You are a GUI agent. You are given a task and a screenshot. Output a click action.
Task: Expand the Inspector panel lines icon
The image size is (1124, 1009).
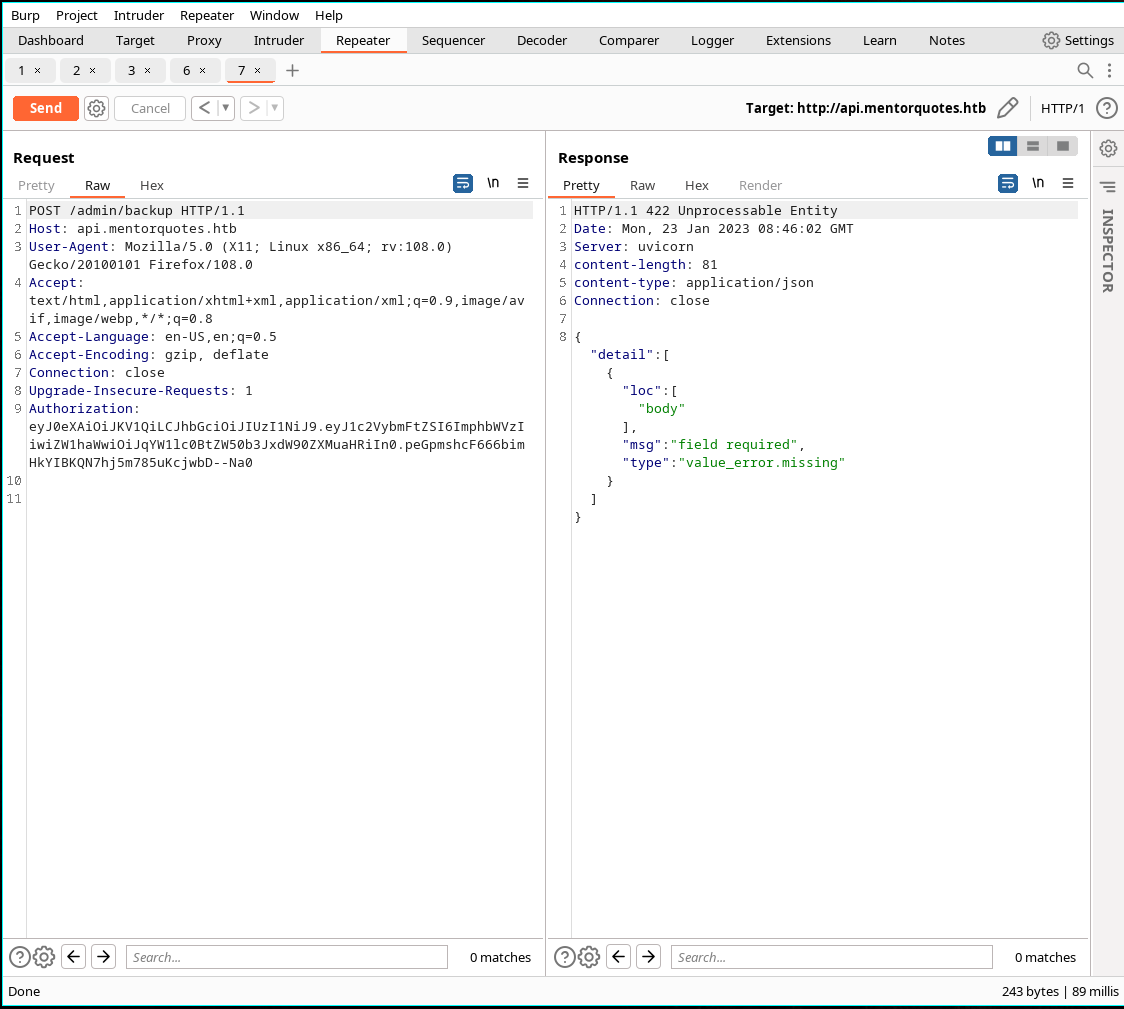(1108, 187)
